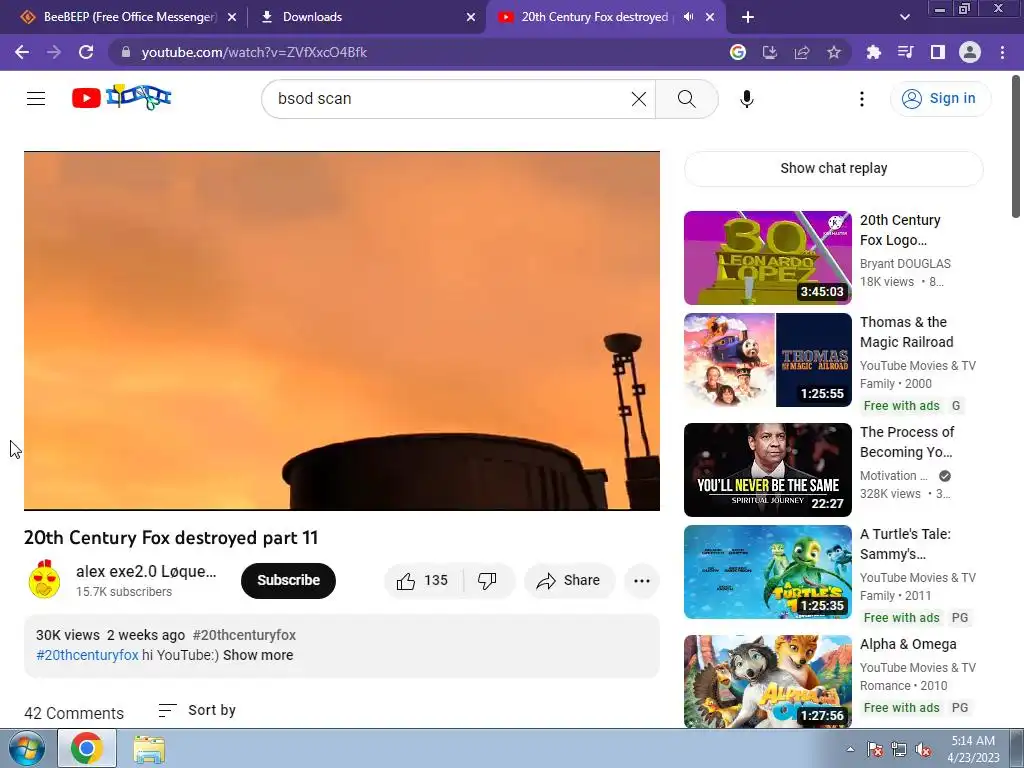1024x768 pixels.
Task: Click the 42 Comments heading
Action: tap(74, 713)
